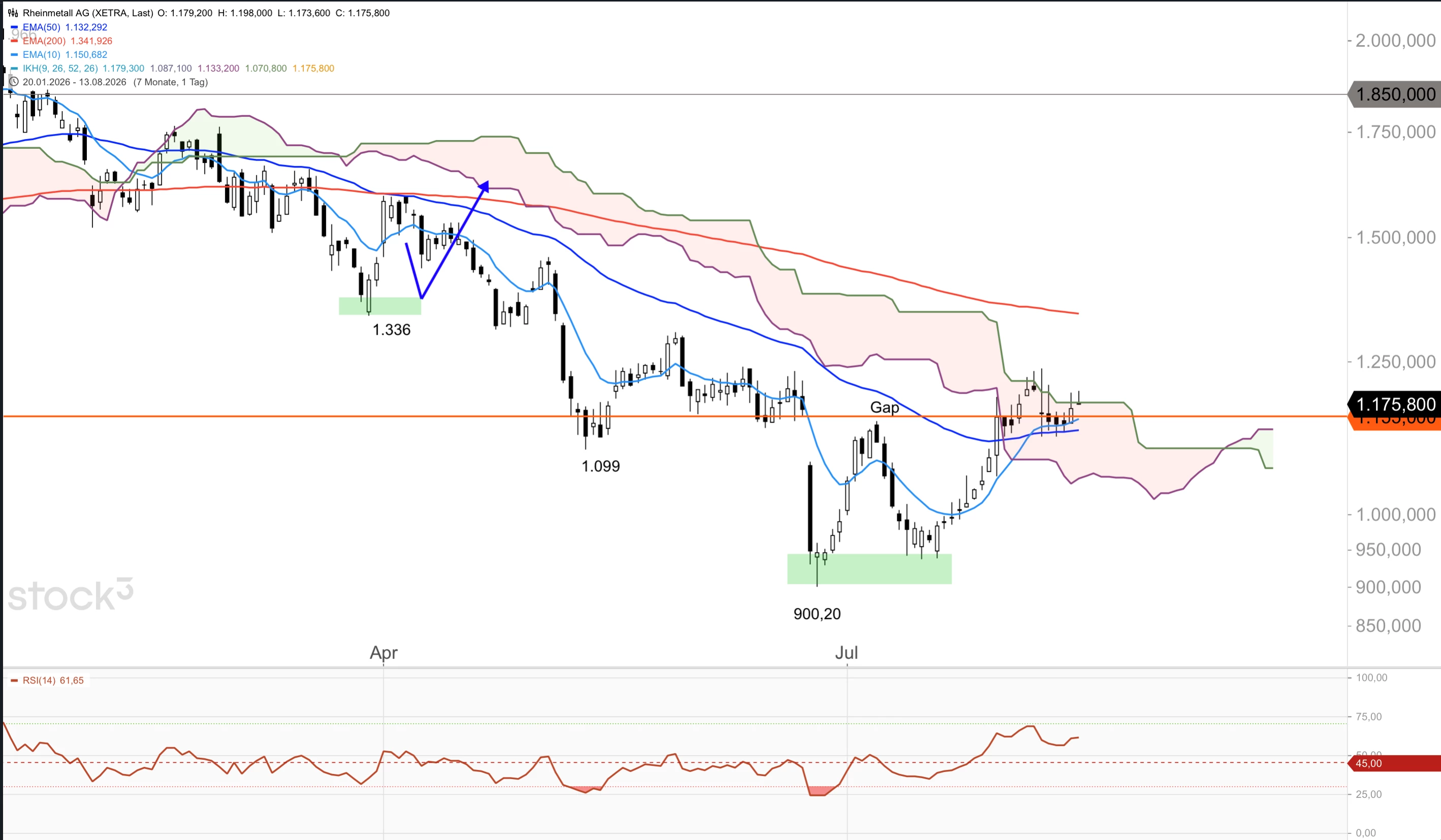The image size is (1441, 840).
Task: Click the candlestick chart-type icon beside Rheinmetall AG
Action: coord(13,13)
